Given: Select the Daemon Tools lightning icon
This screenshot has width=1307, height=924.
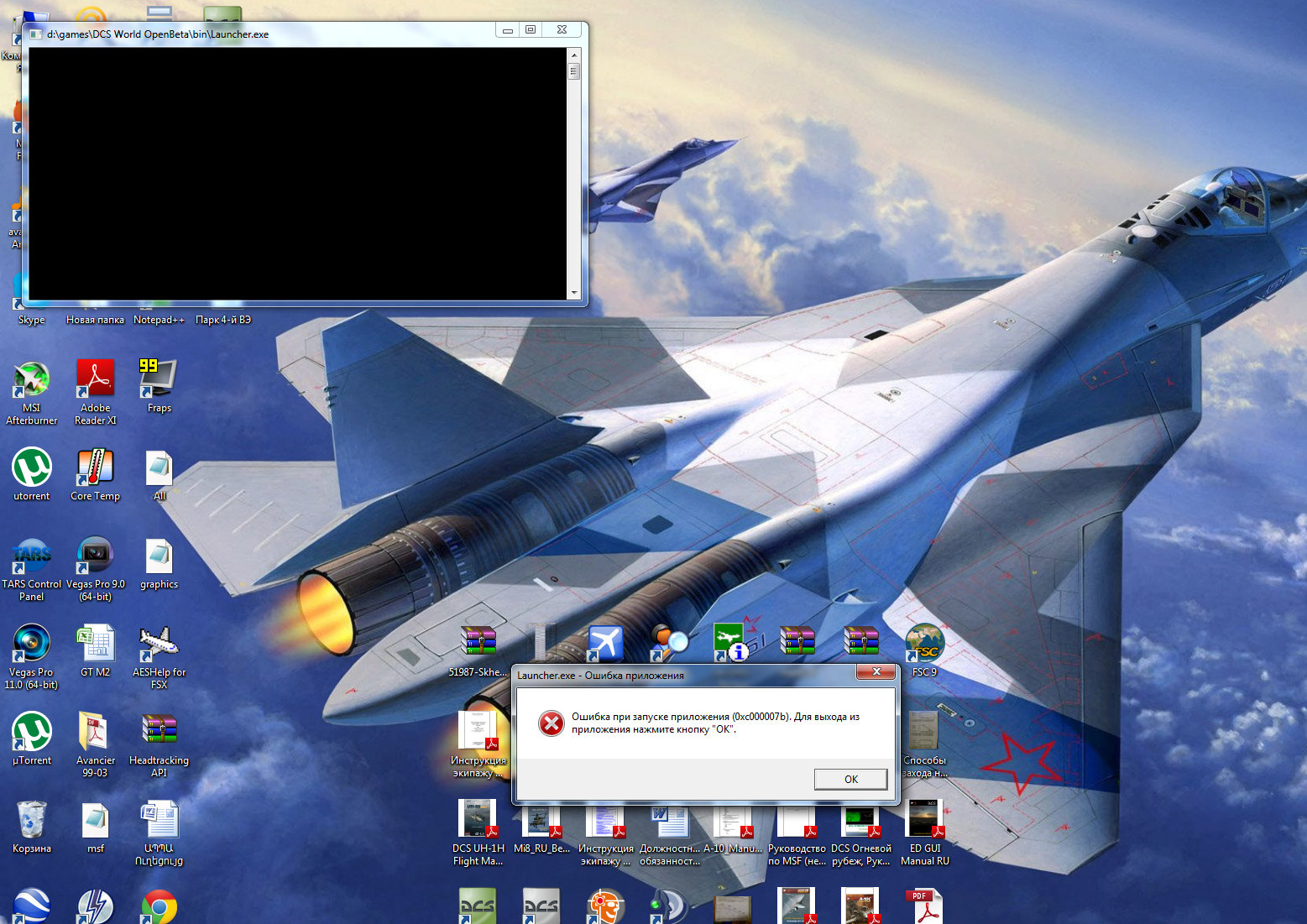Looking at the screenshot, I should tap(96, 907).
